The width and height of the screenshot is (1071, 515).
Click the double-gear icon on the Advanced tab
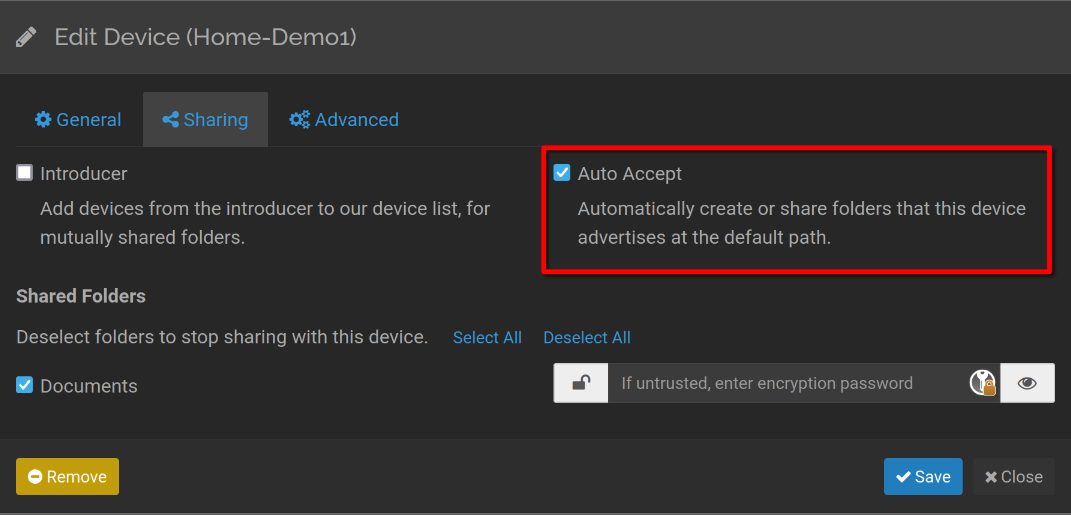coord(299,120)
